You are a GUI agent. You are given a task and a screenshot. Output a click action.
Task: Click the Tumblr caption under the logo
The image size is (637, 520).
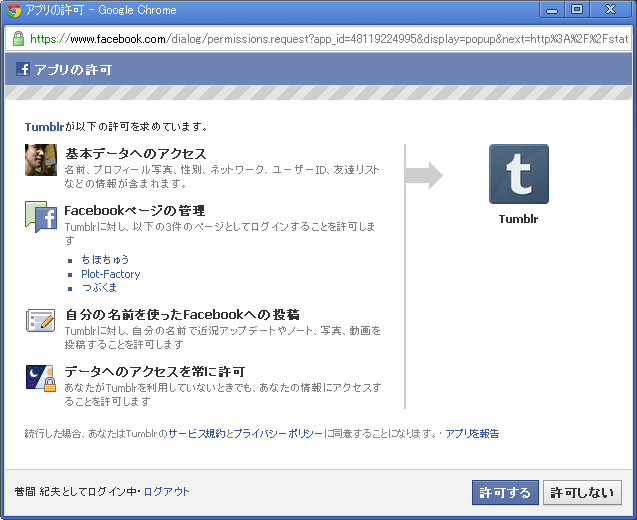click(x=518, y=219)
